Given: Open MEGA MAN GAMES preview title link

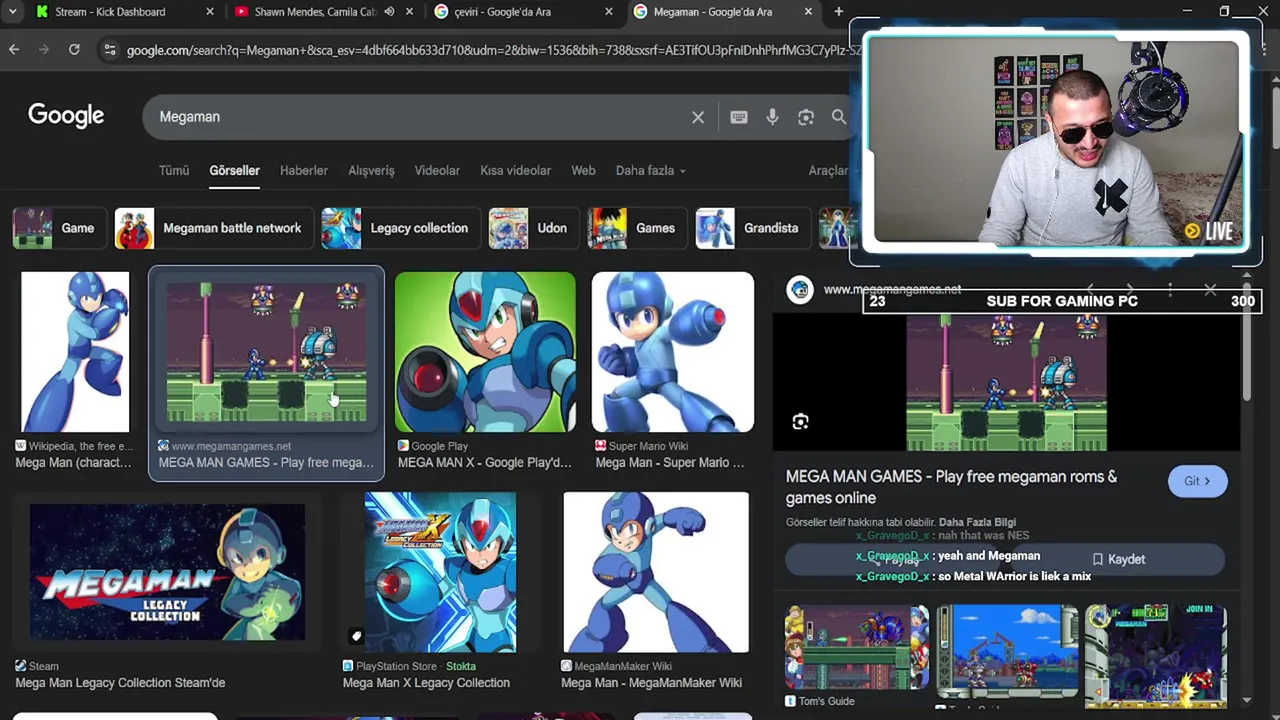Looking at the screenshot, I should 951,487.
